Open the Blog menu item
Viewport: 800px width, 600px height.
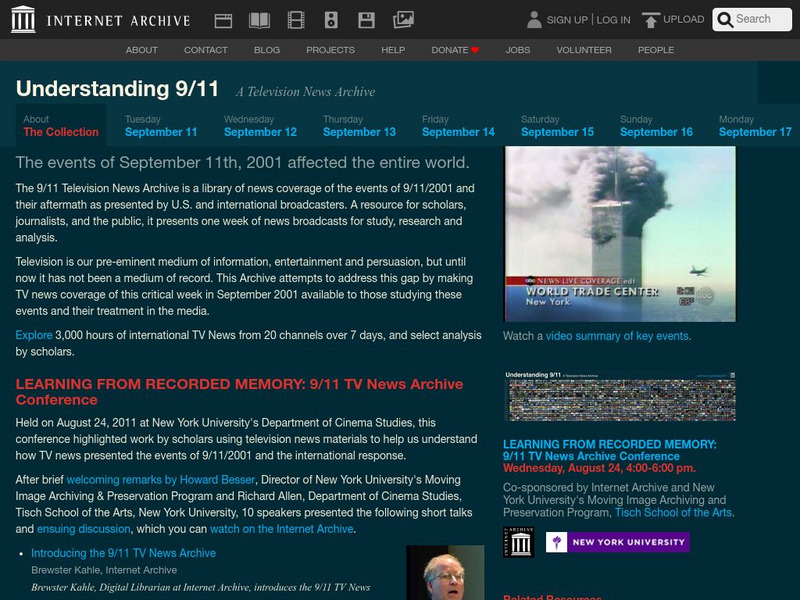(267, 50)
